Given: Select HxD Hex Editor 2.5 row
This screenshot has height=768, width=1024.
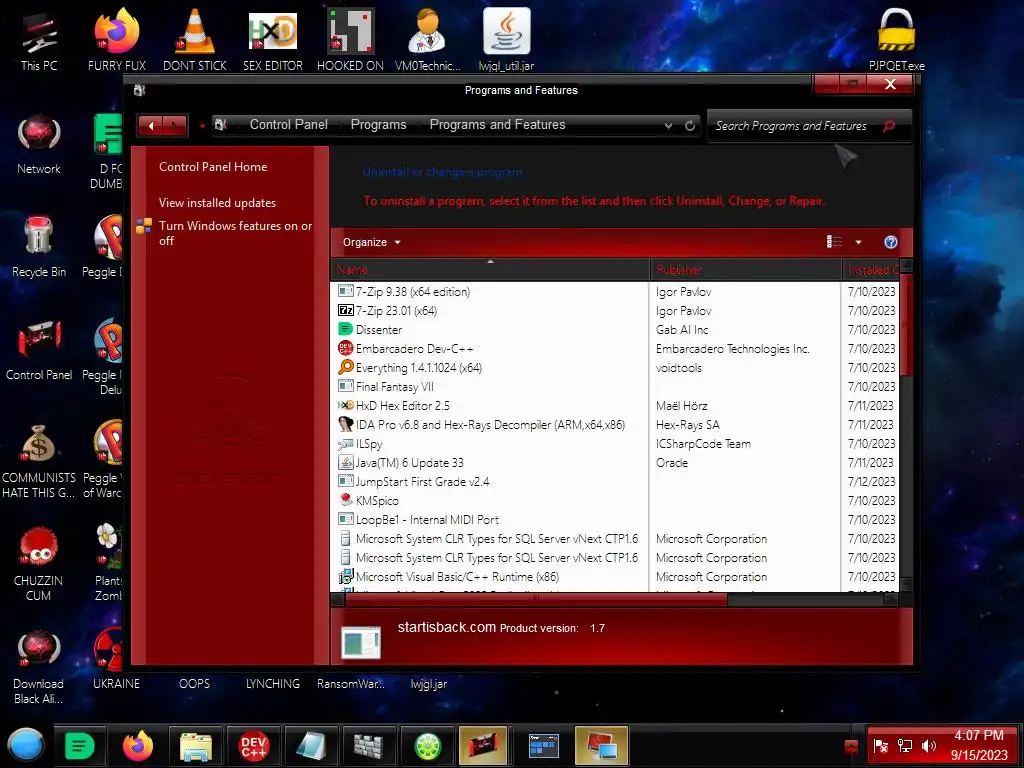Looking at the screenshot, I should point(615,406).
